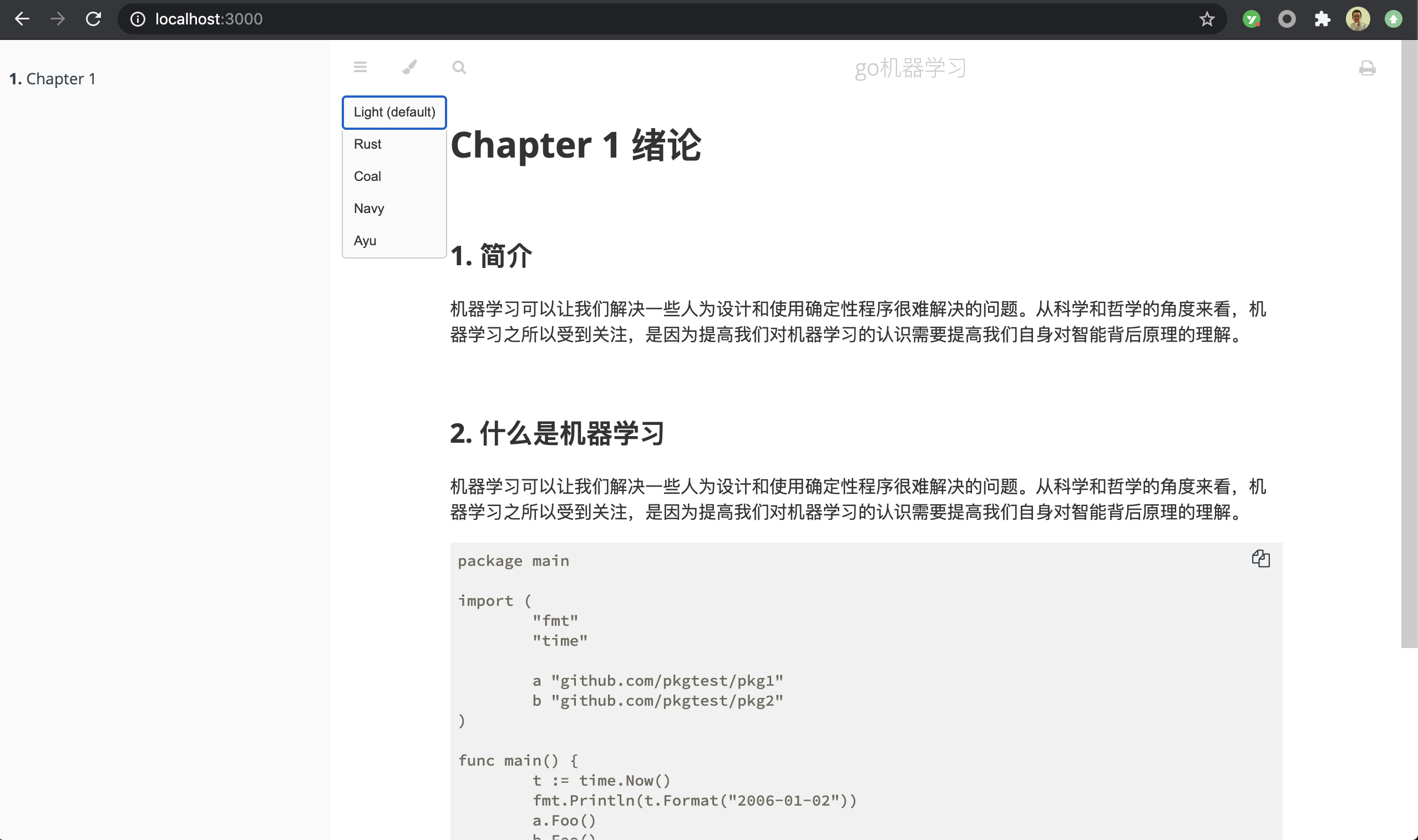Toggle the sidebar with the hamburger icon
This screenshot has width=1418, height=840.
pyautogui.click(x=360, y=67)
